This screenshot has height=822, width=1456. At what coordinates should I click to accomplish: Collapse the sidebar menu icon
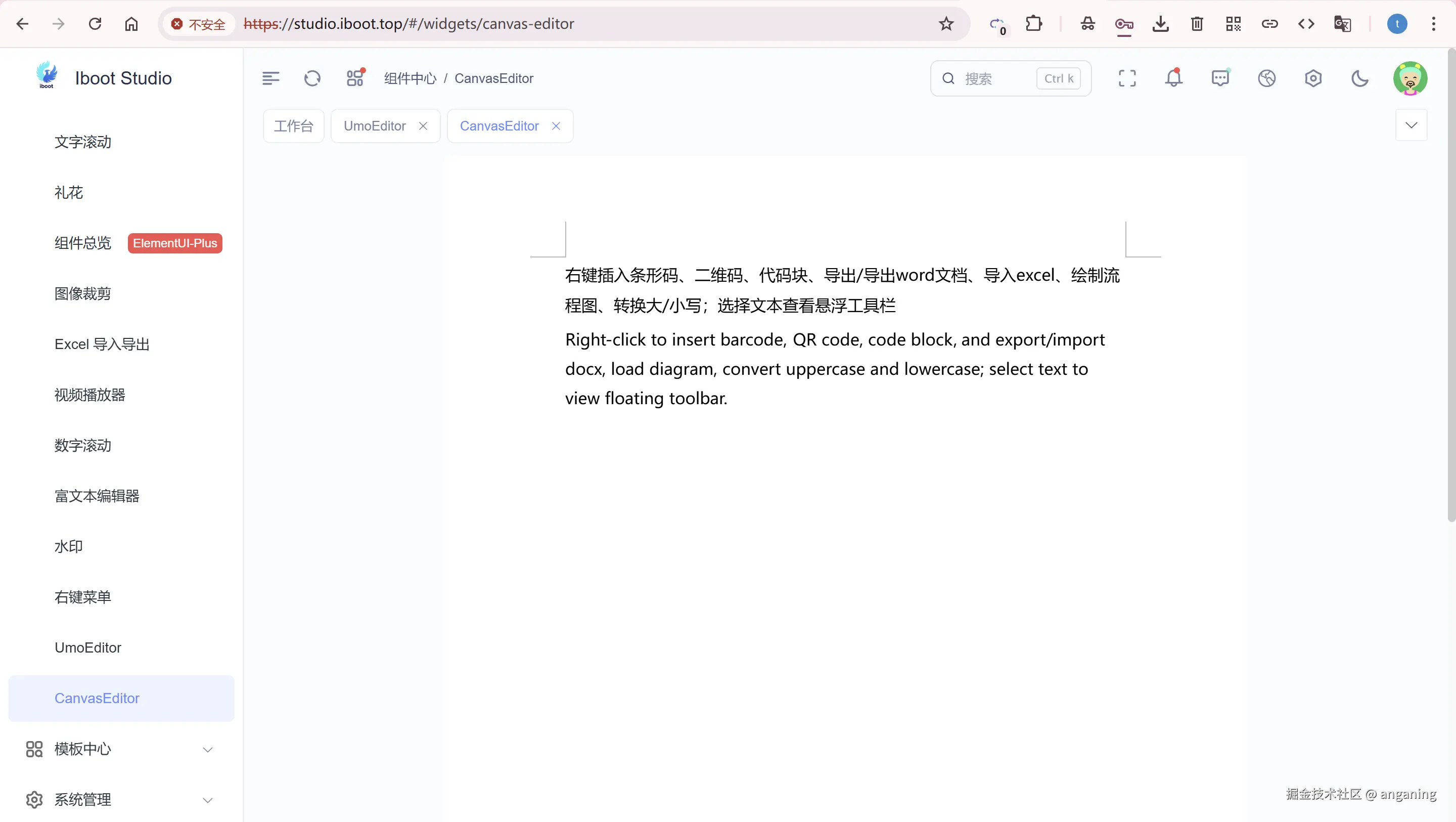click(x=271, y=78)
